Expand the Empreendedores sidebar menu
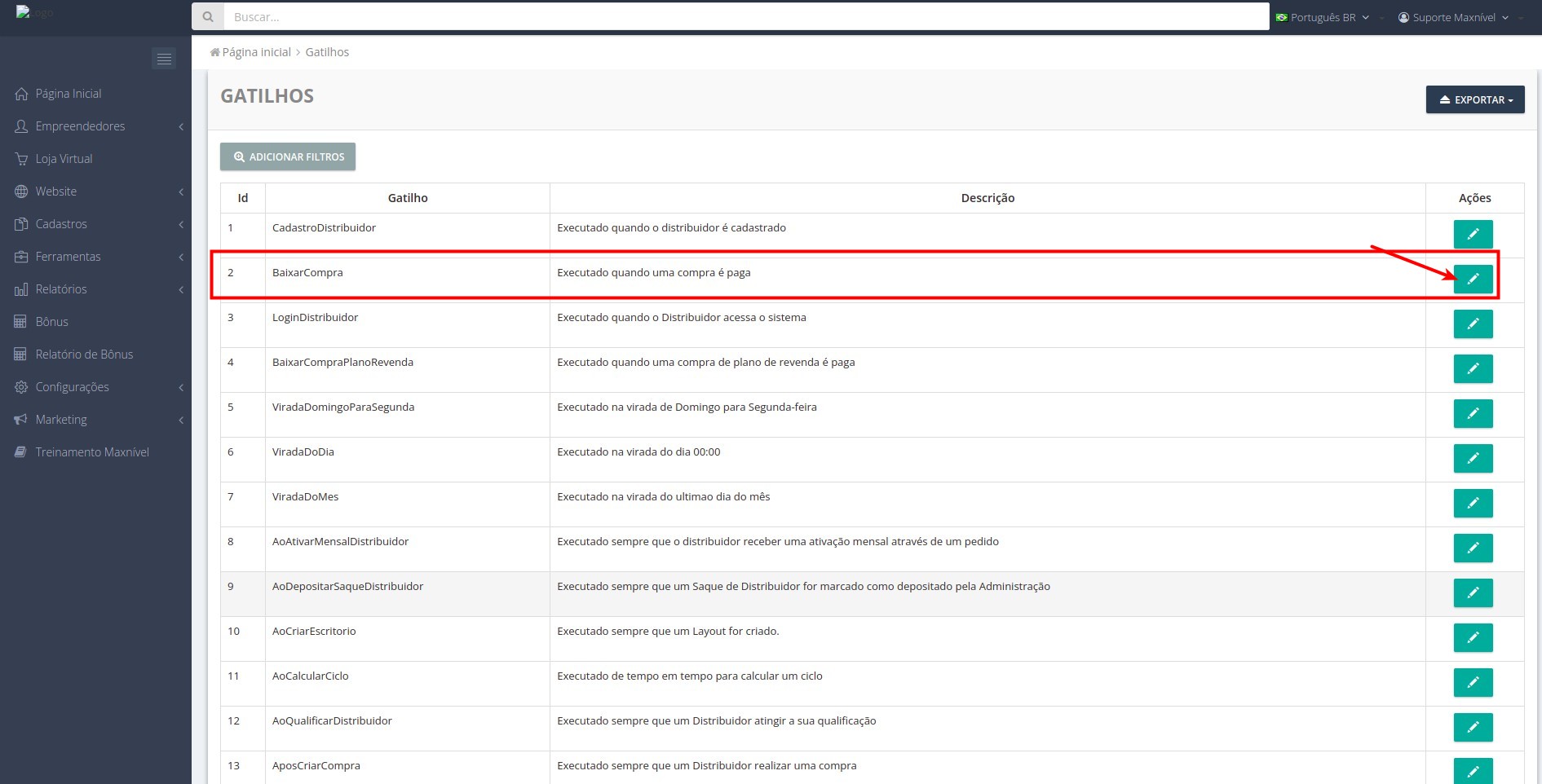Screen dimensions: 1542x784 click(x=80, y=126)
